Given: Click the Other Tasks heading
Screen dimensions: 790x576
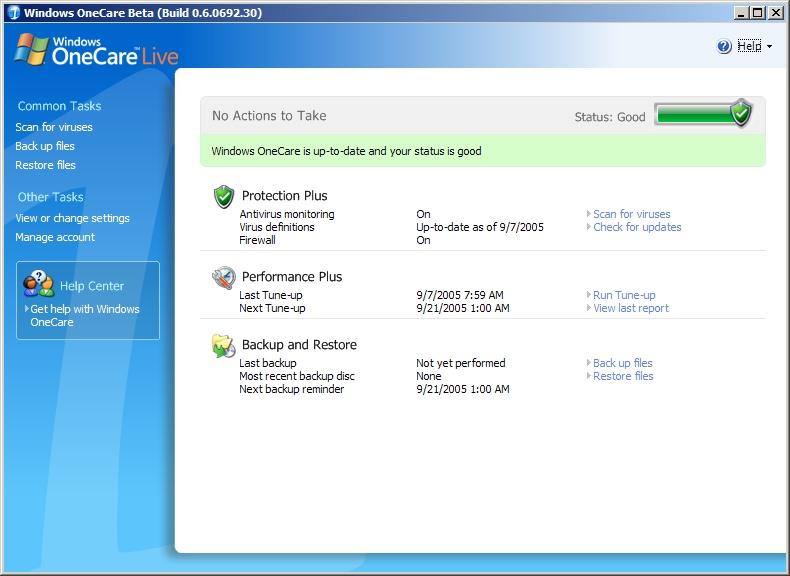Looking at the screenshot, I should [x=50, y=197].
